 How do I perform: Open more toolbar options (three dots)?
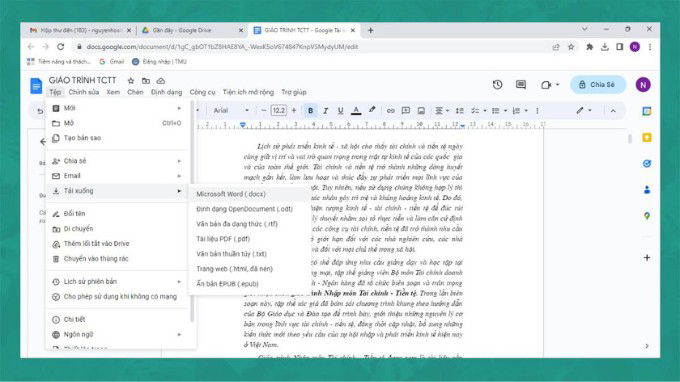[537, 111]
